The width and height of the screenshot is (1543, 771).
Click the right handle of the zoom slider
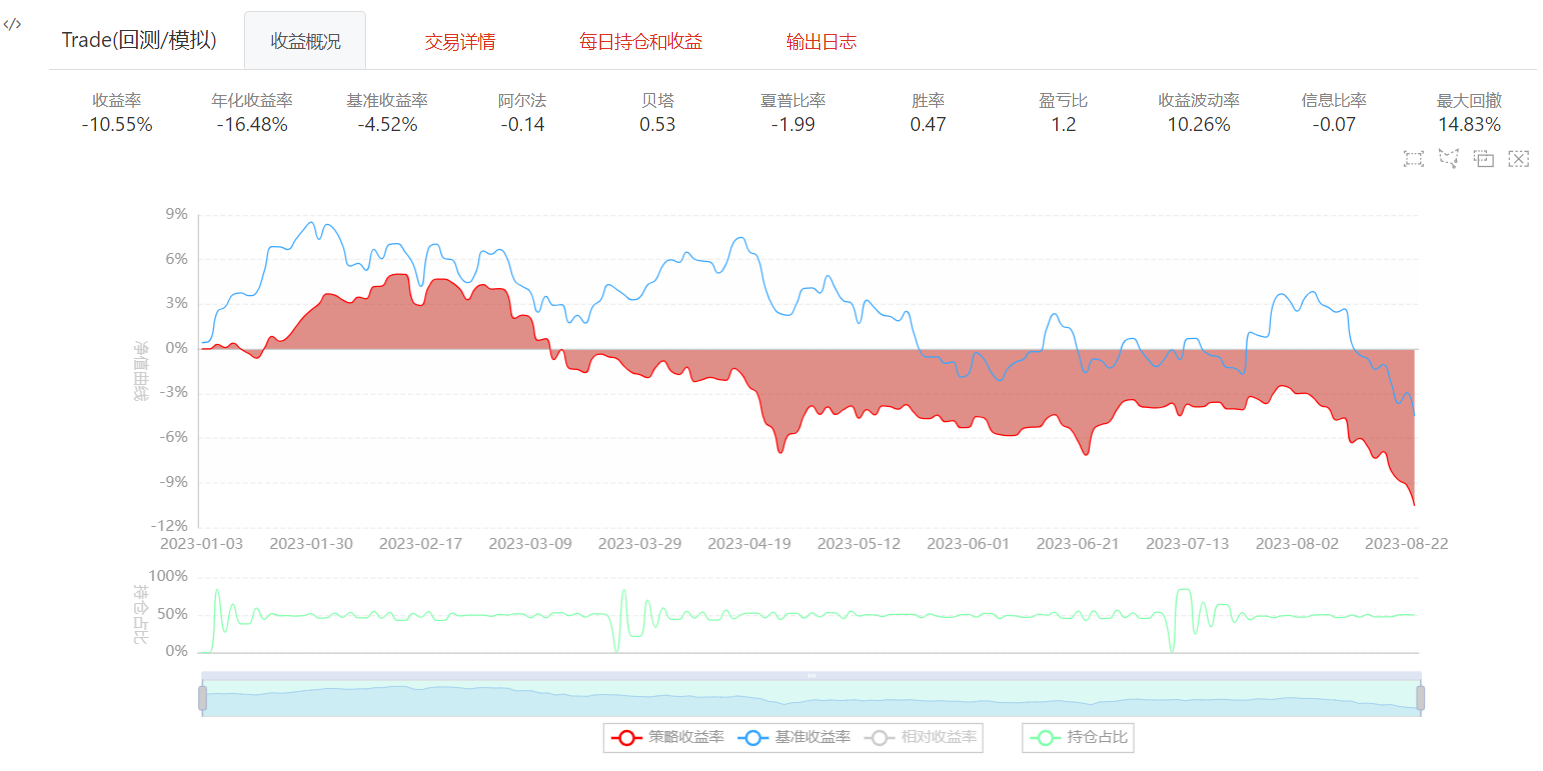(x=1420, y=698)
